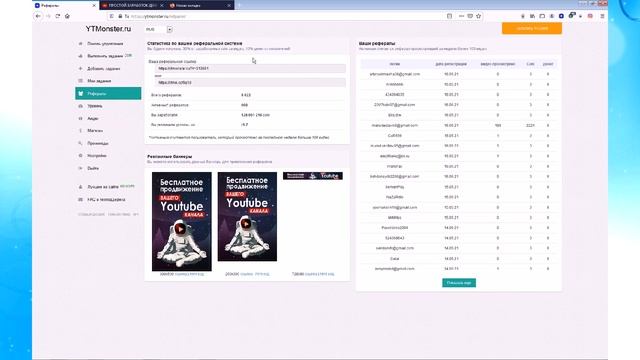This screenshot has width=640, height=360.
Task: Open 'FAQ и техподдержка' in the sidebar
Action: click(106, 200)
